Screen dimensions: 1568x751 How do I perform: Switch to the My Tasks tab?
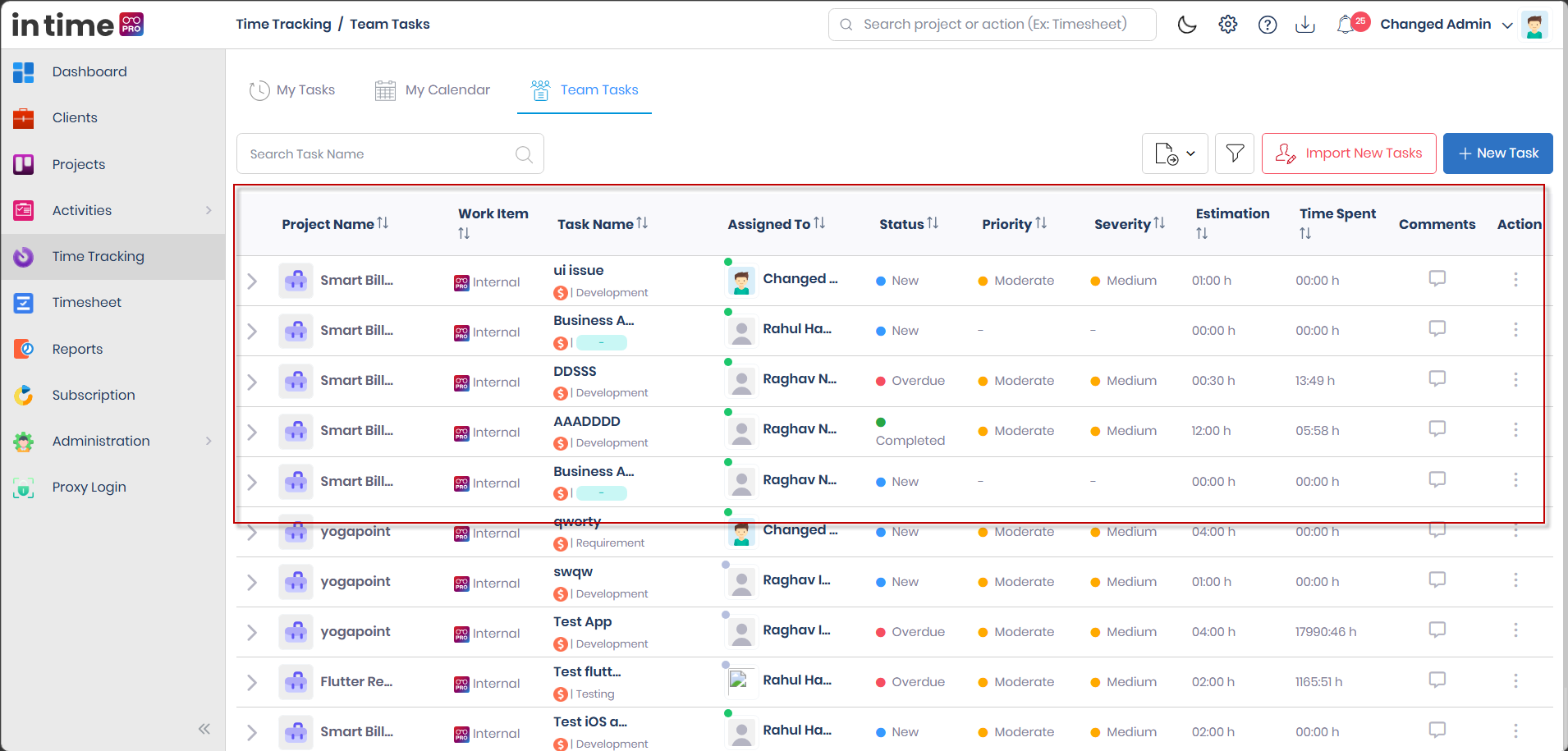[292, 90]
